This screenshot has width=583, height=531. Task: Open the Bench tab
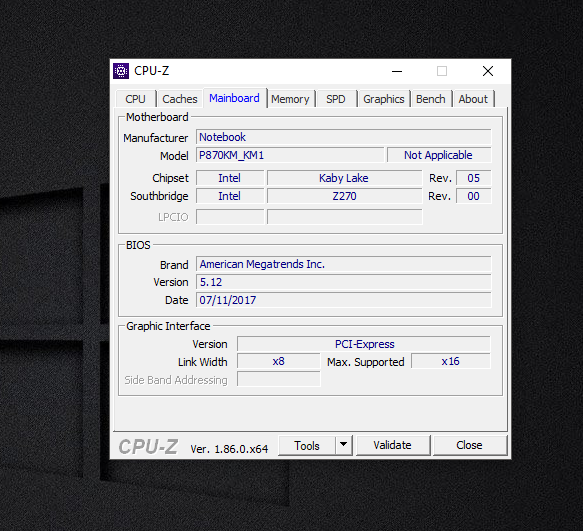click(431, 99)
